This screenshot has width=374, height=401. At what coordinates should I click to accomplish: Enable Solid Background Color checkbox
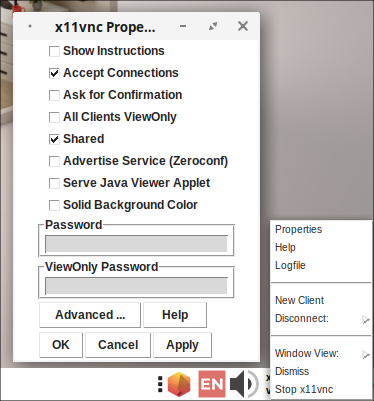pyautogui.click(x=54, y=205)
